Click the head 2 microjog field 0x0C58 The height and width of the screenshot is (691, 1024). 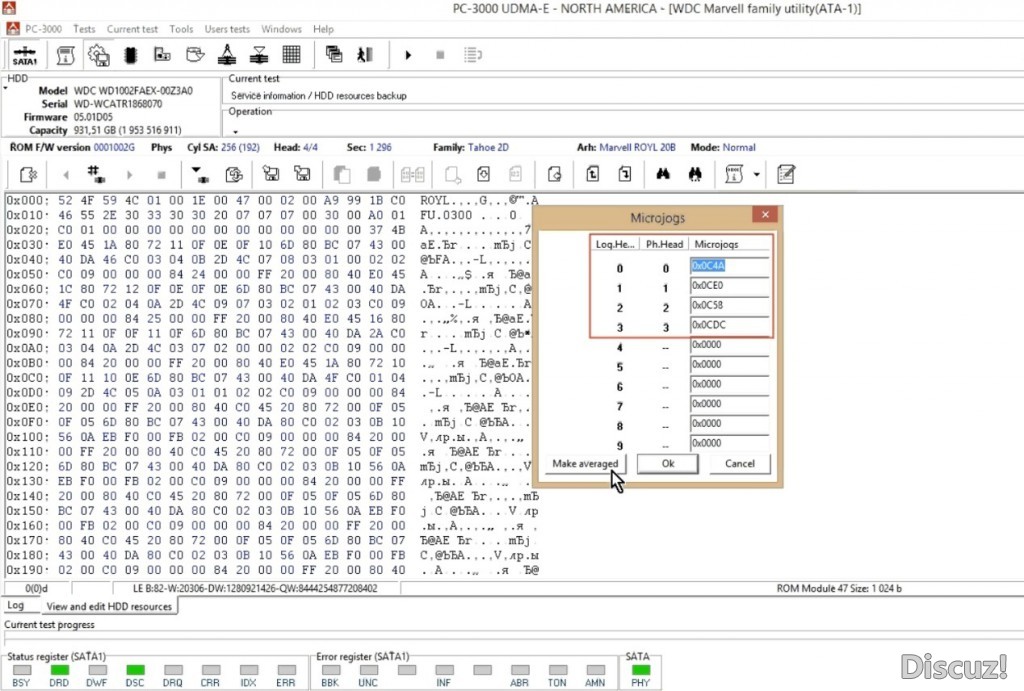point(729,305)
